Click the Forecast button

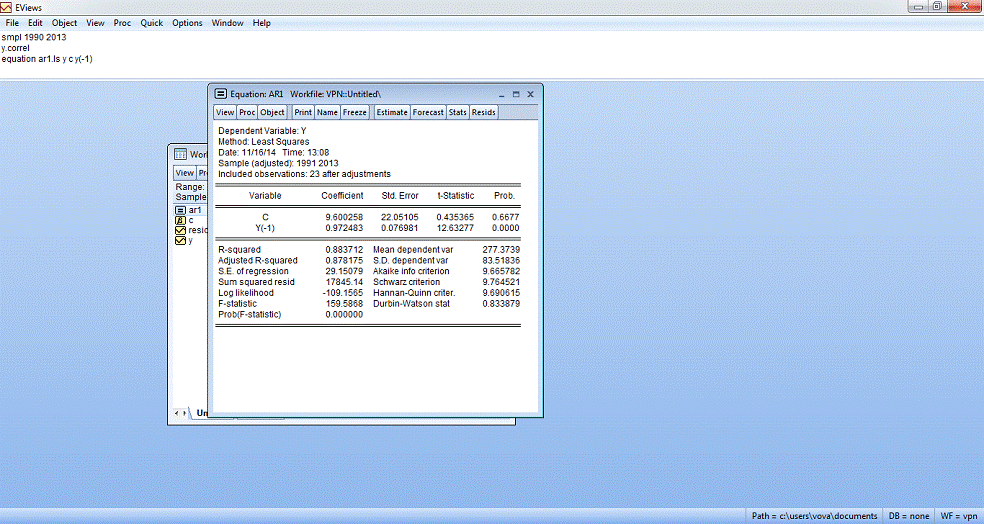click(x=428, y=112)
